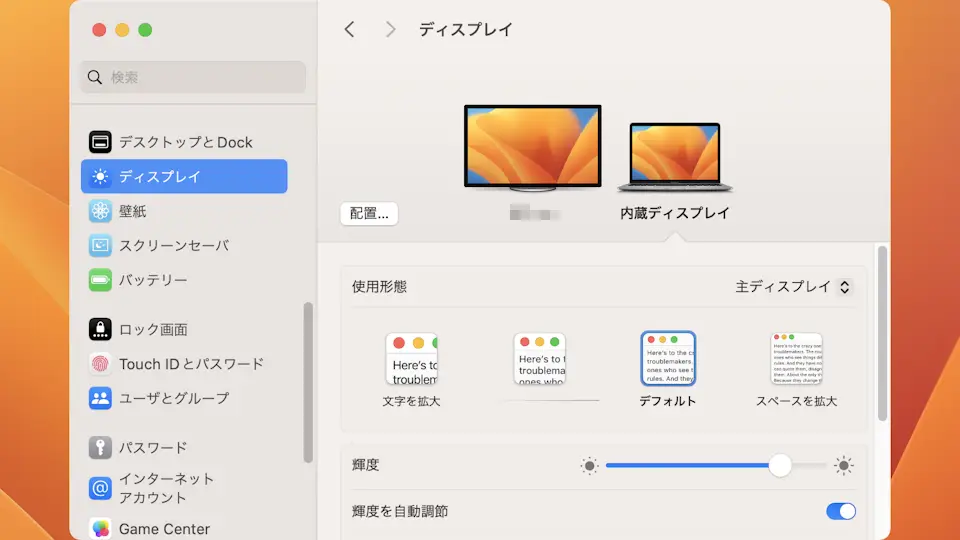
Task: Go back with the left chevron
Action: pos(349,30)
